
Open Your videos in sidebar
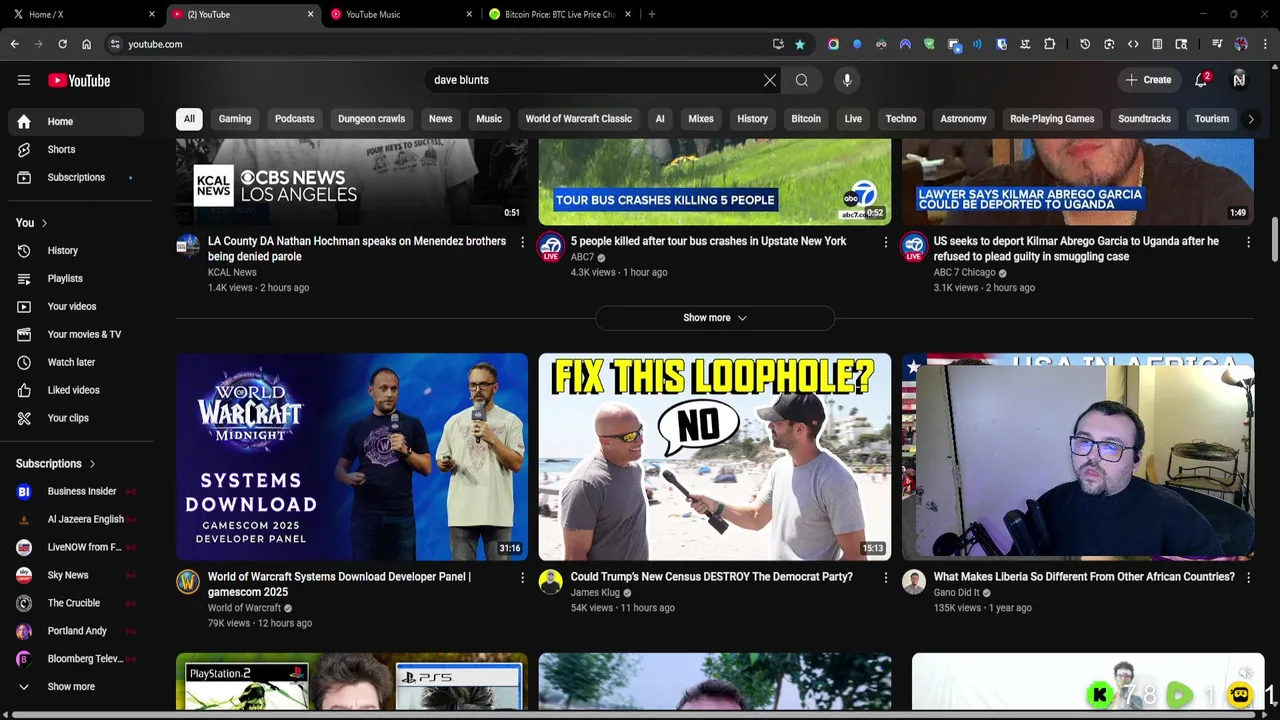(x=76, y=307)
